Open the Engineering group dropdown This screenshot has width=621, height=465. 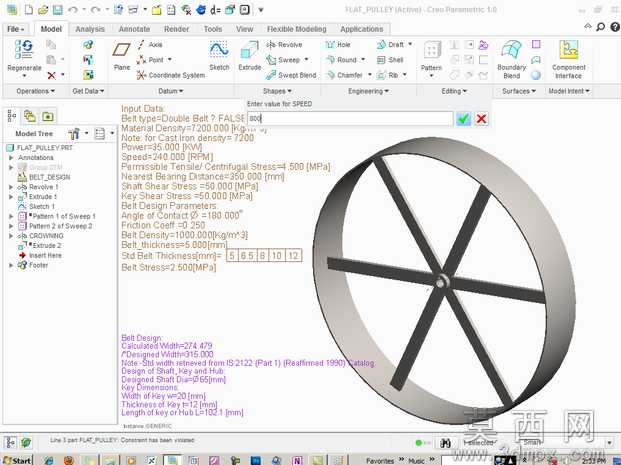point(368,91)
